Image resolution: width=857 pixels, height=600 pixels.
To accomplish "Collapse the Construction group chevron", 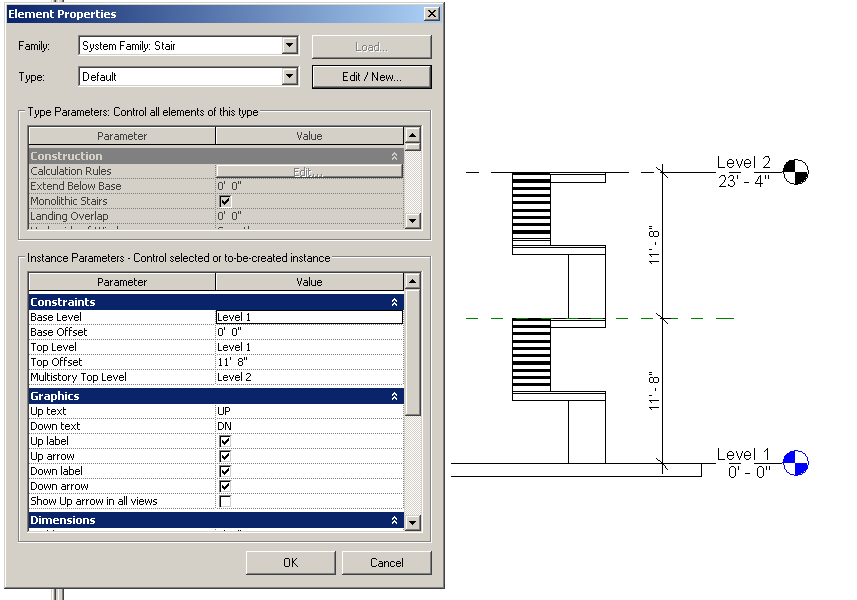I will pos(394,156).
